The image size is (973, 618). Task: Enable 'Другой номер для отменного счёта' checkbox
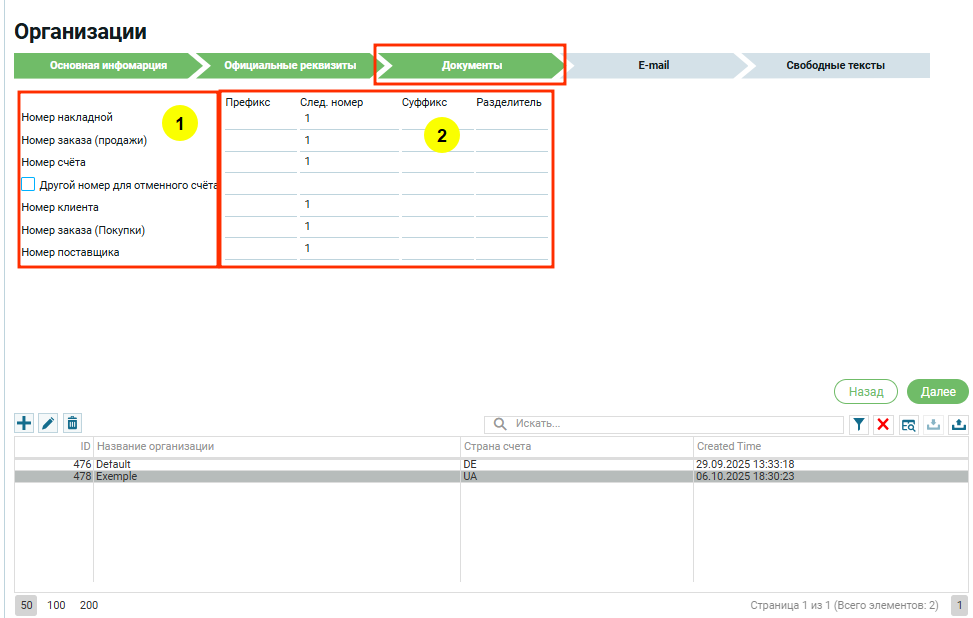[28, 184]
